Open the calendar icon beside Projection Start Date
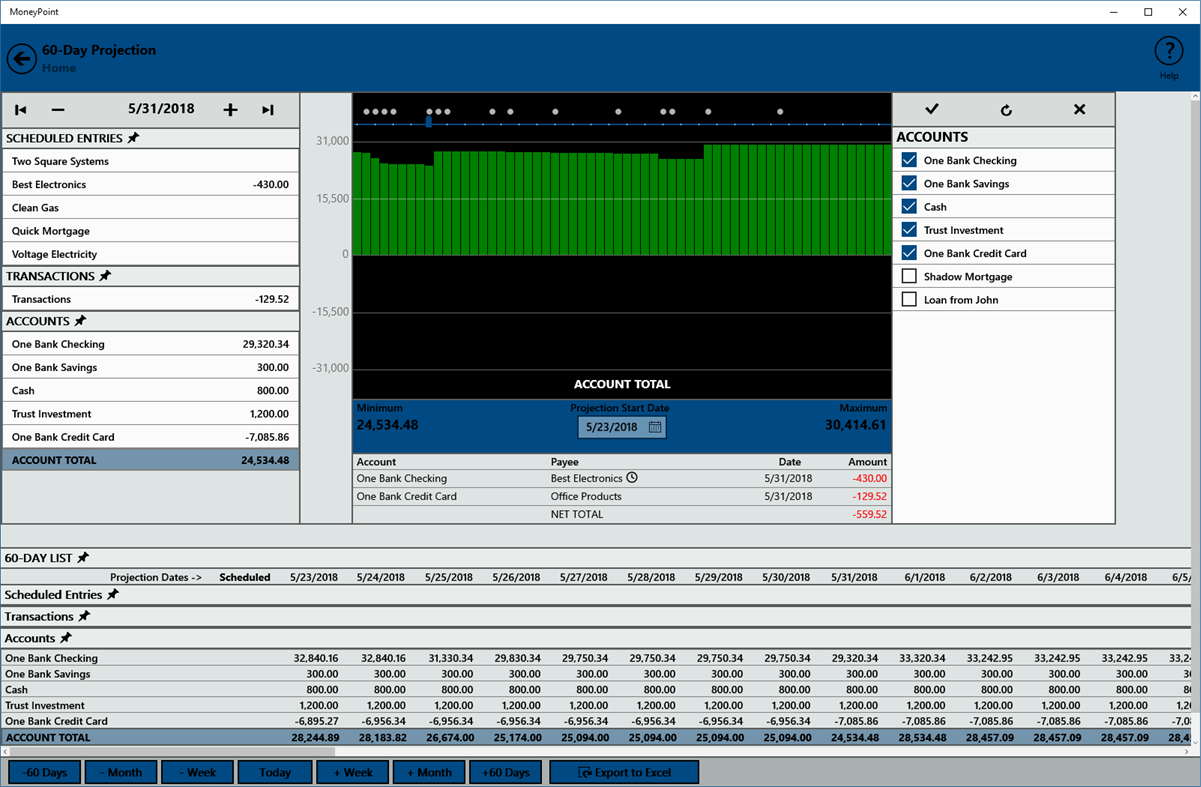This screenshot has height=787, width=1201. (x=655, y=426)
